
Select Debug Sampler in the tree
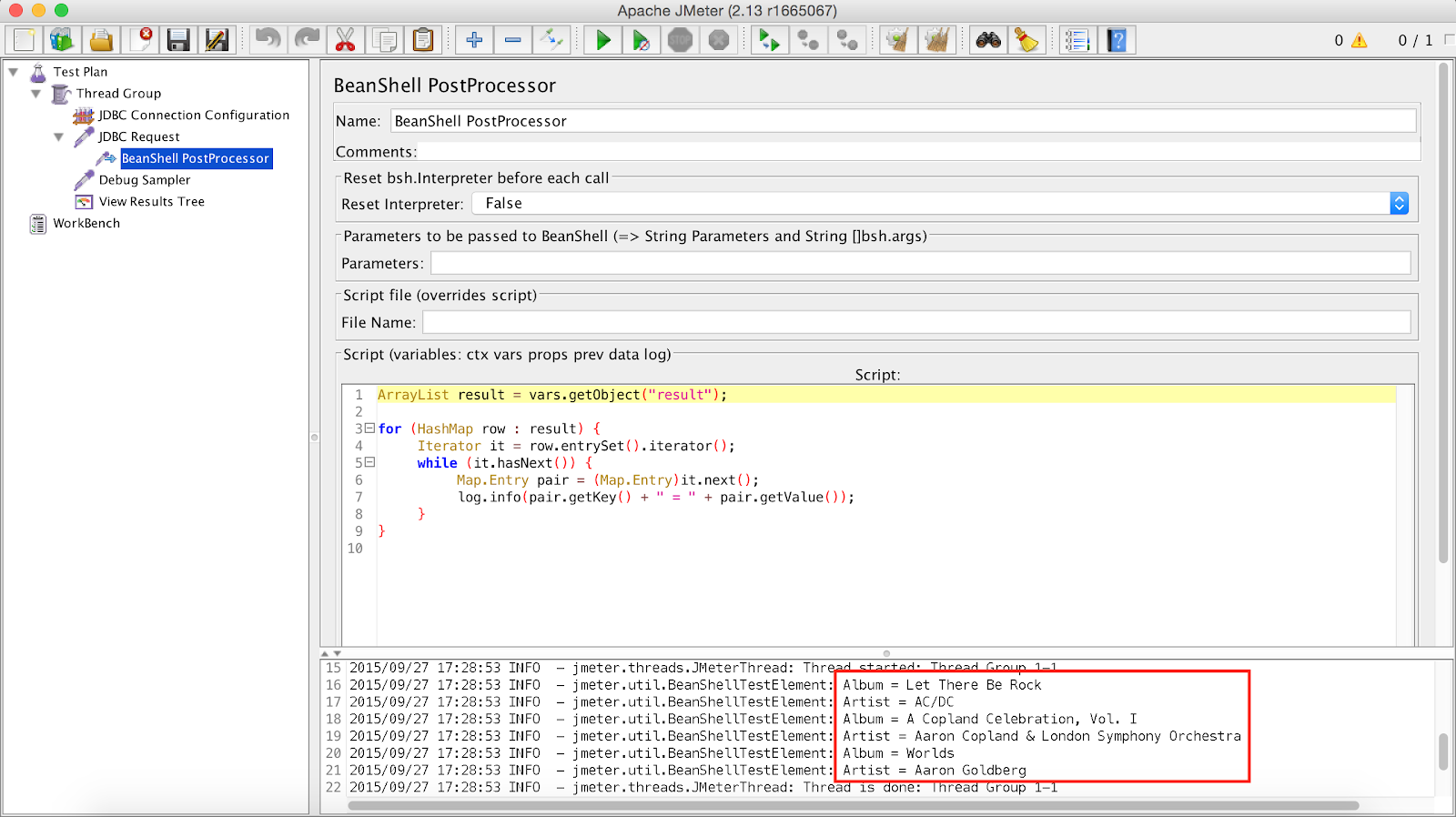pos(144,180)
